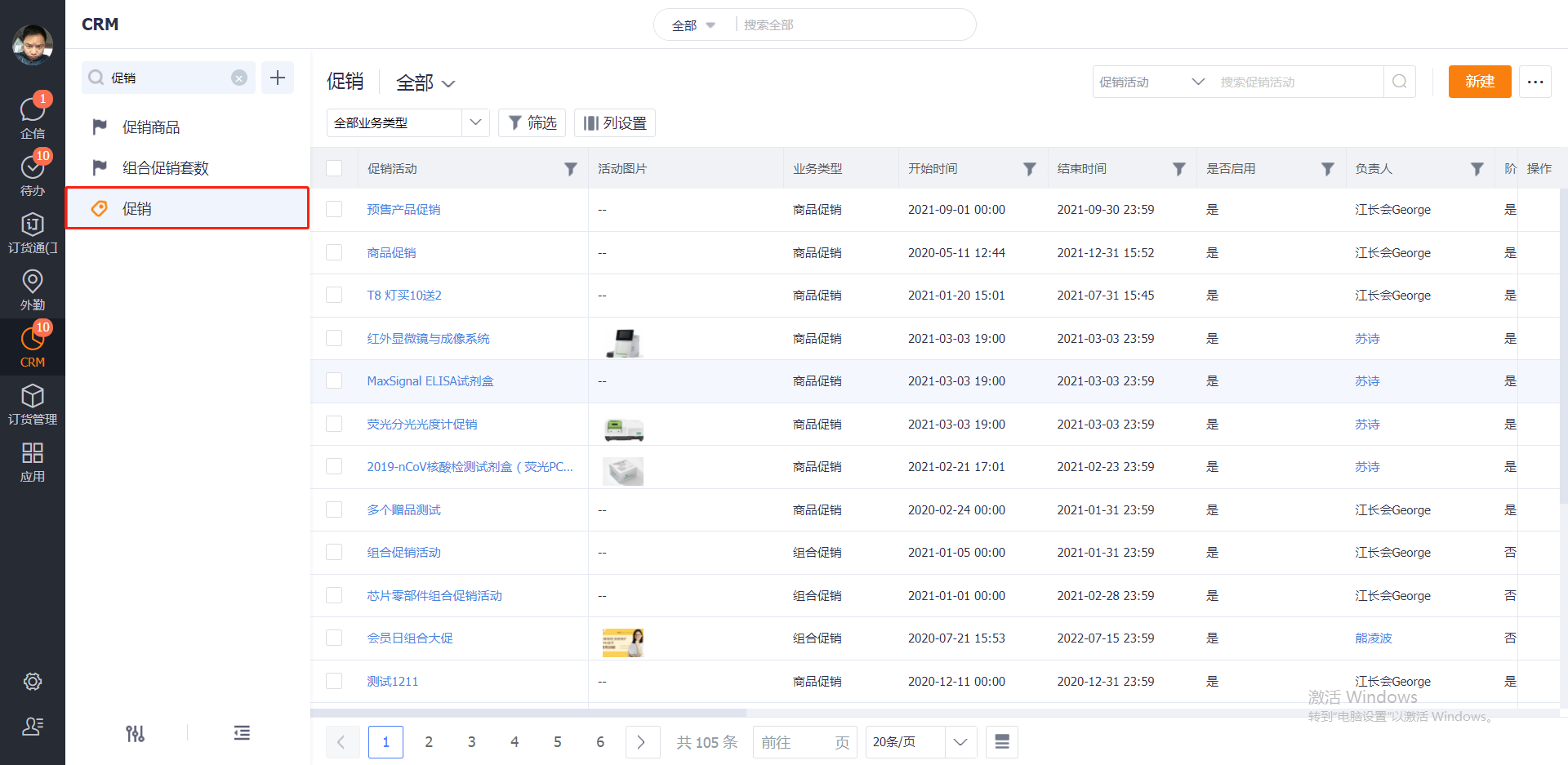Open the 应用 apps grid icon
This screenshot has height=765, width=1568.
(x=33, y=460)
